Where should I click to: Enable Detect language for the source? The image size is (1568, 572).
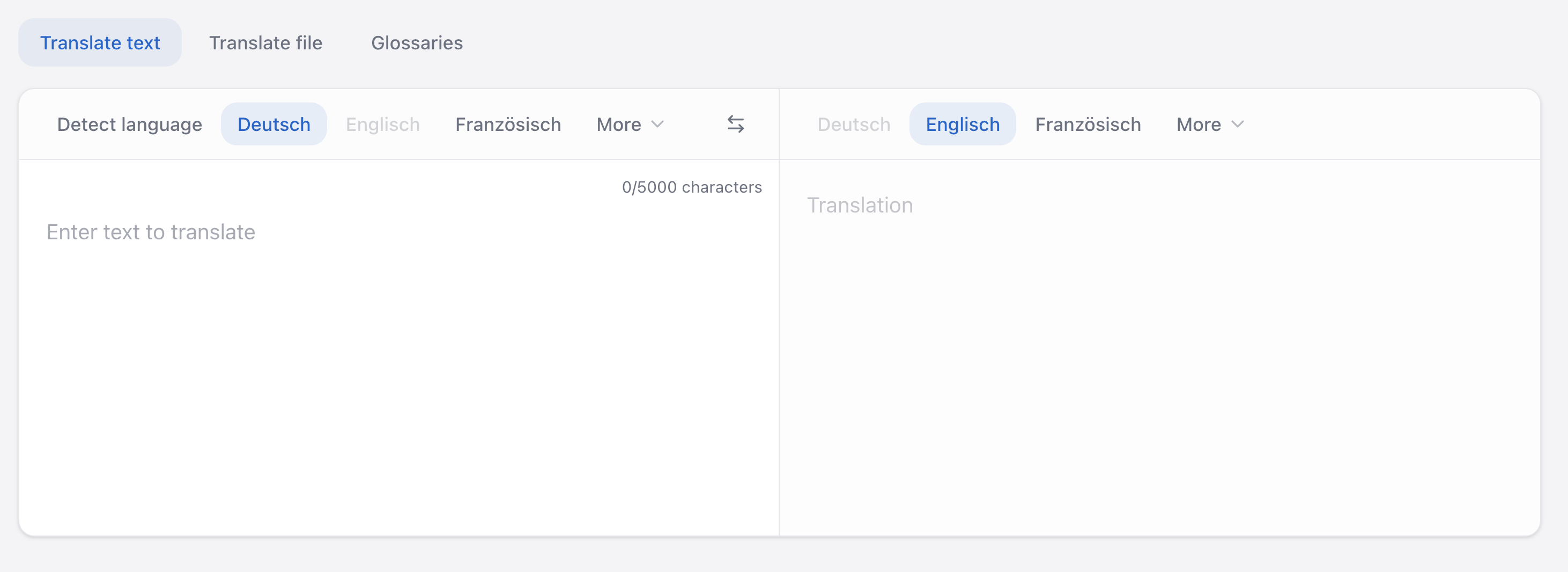(129, 123)
